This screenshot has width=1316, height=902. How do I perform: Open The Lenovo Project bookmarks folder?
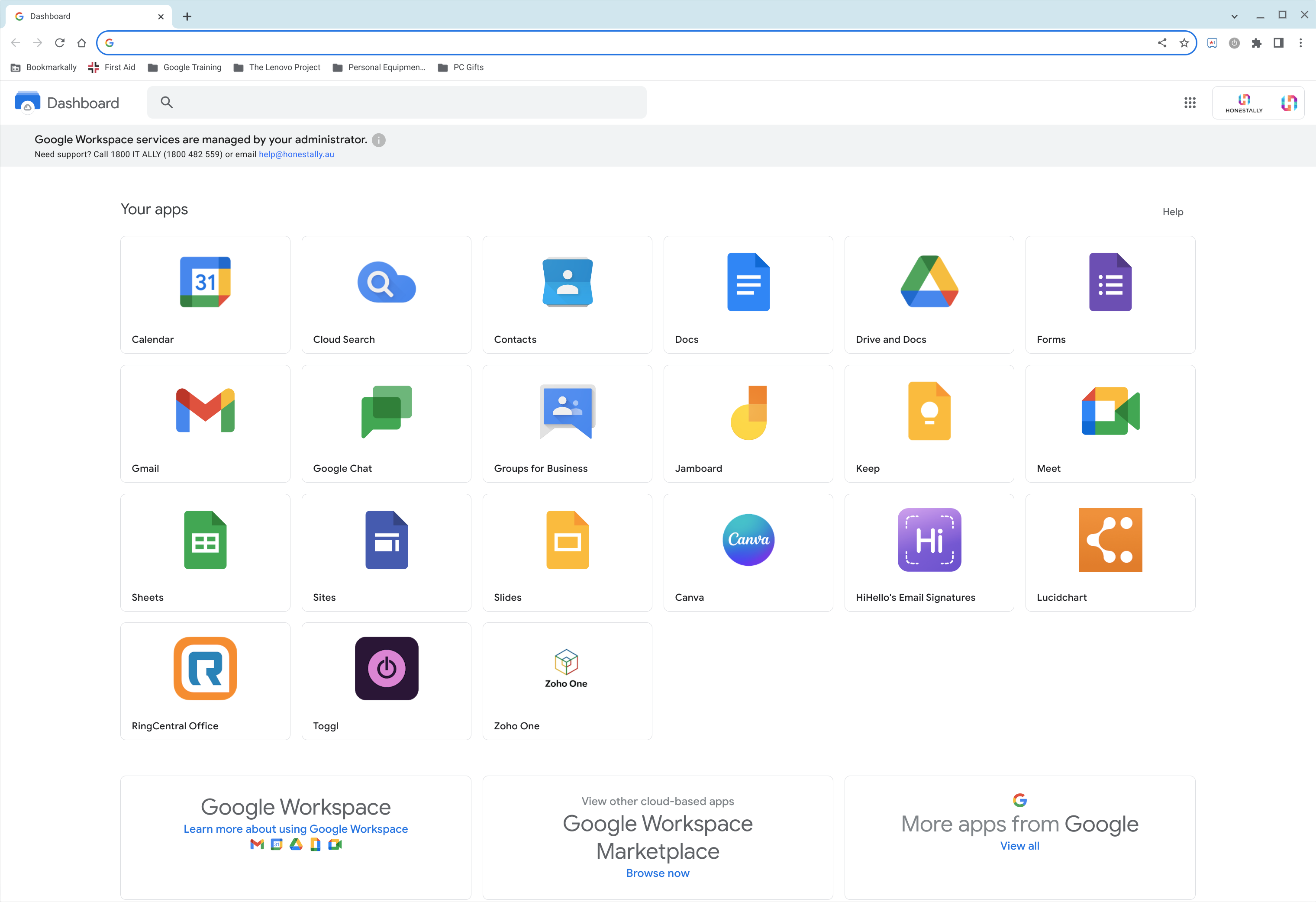click(277, 68)
